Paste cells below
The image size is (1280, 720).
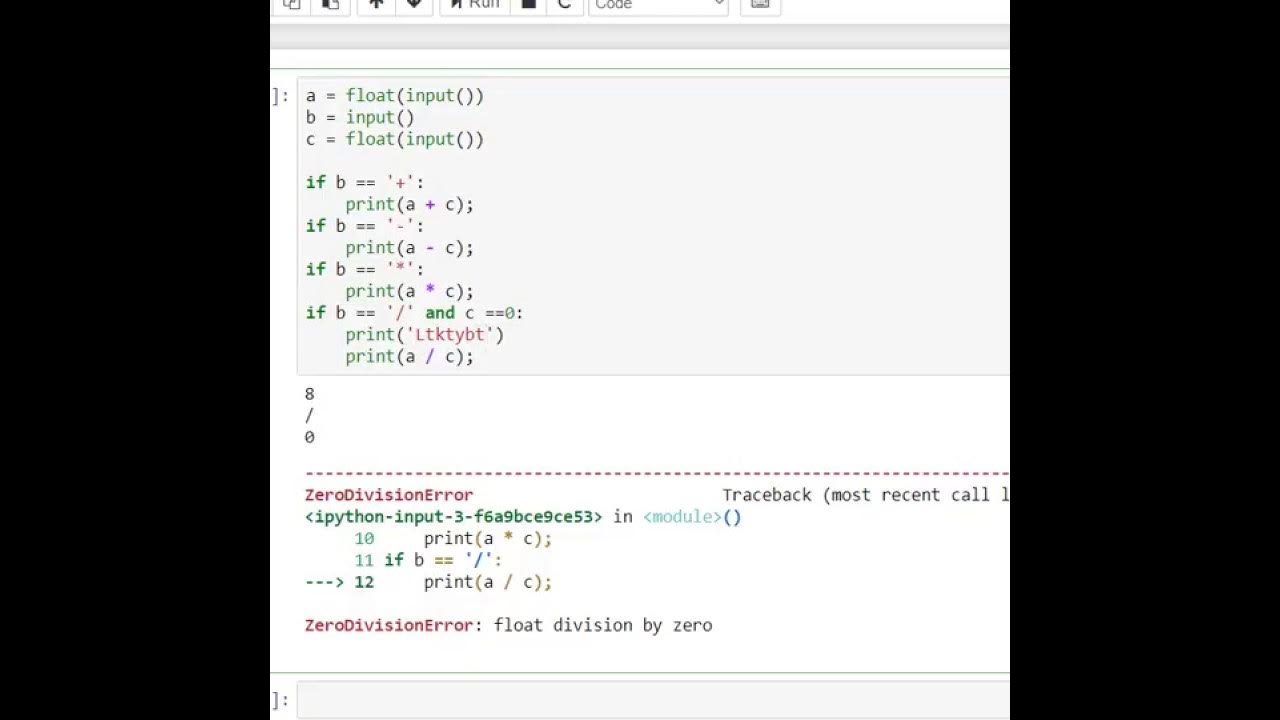330,4
